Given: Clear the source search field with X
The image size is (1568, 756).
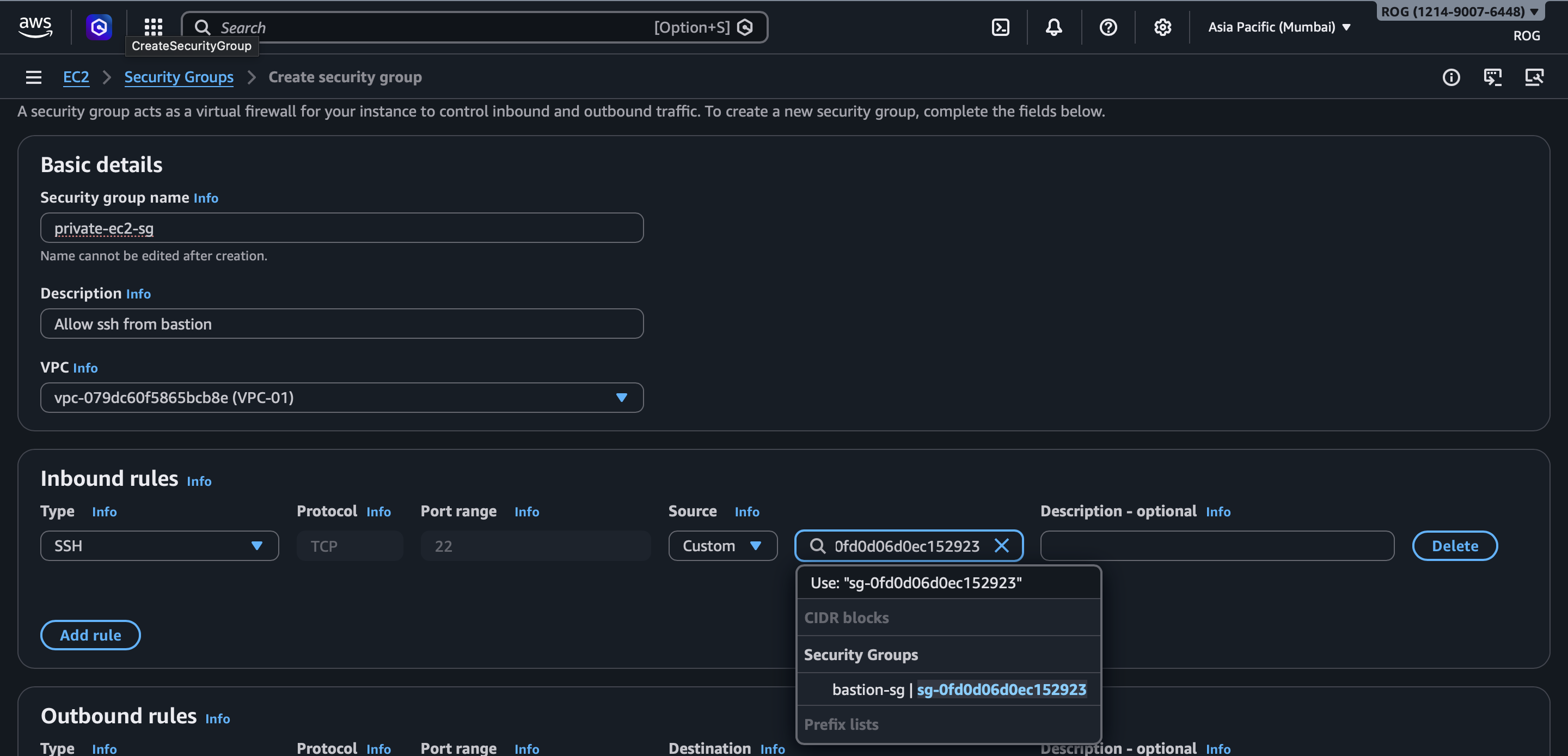Looking at the screenshot, I should point(1001,545).
